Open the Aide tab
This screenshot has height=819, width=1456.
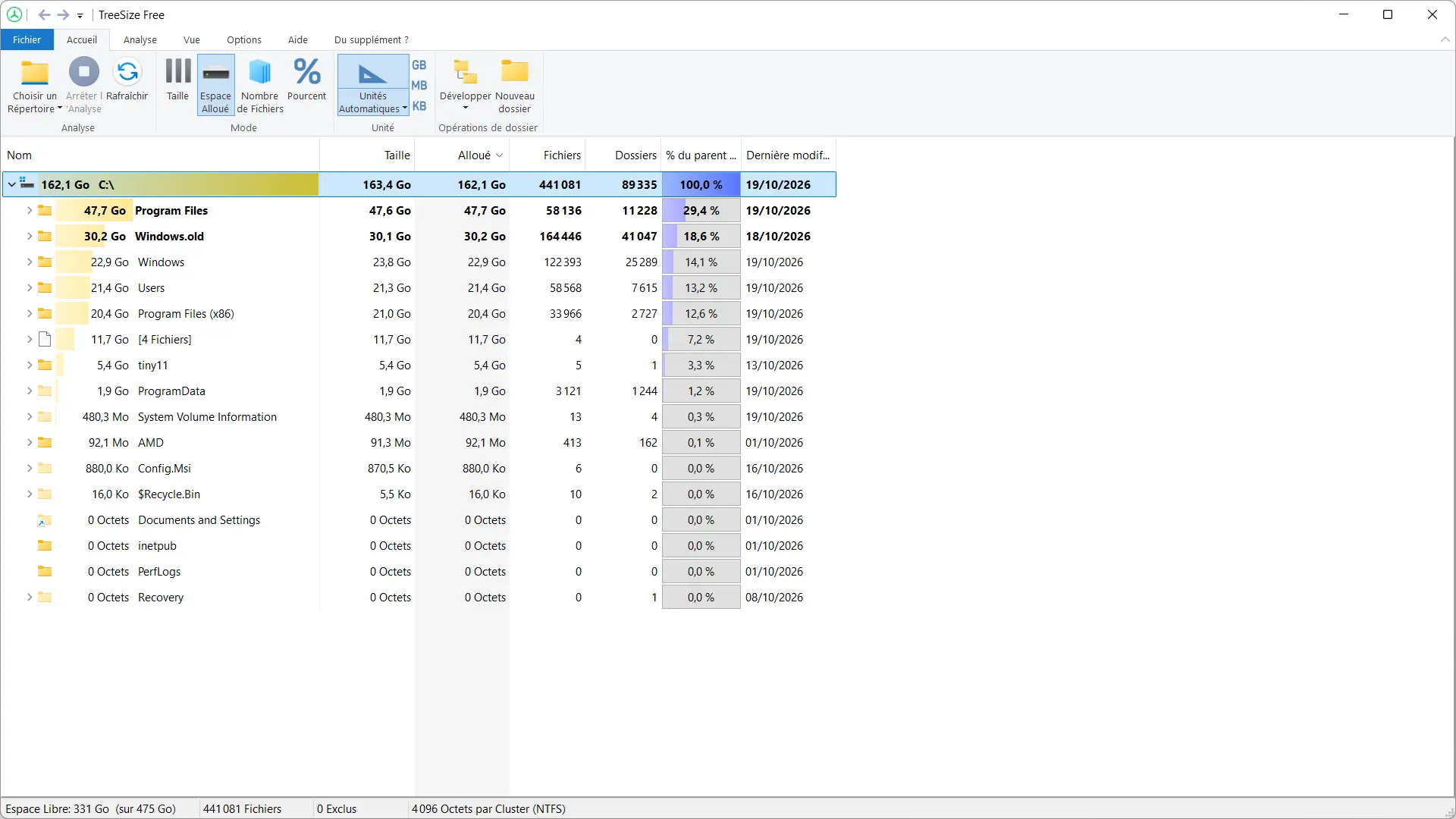(298, 39)
